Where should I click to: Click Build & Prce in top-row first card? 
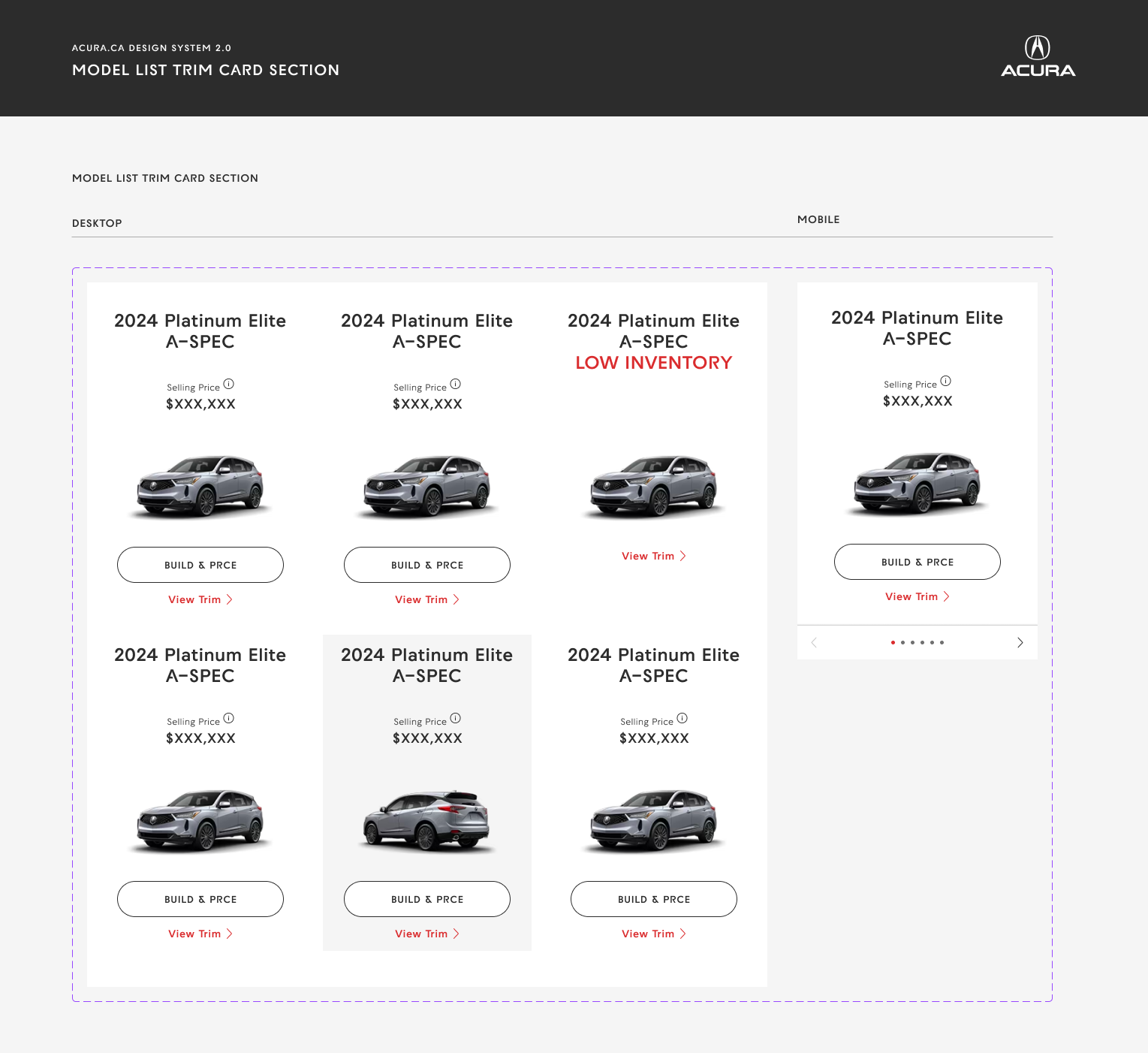coord(200,565)
